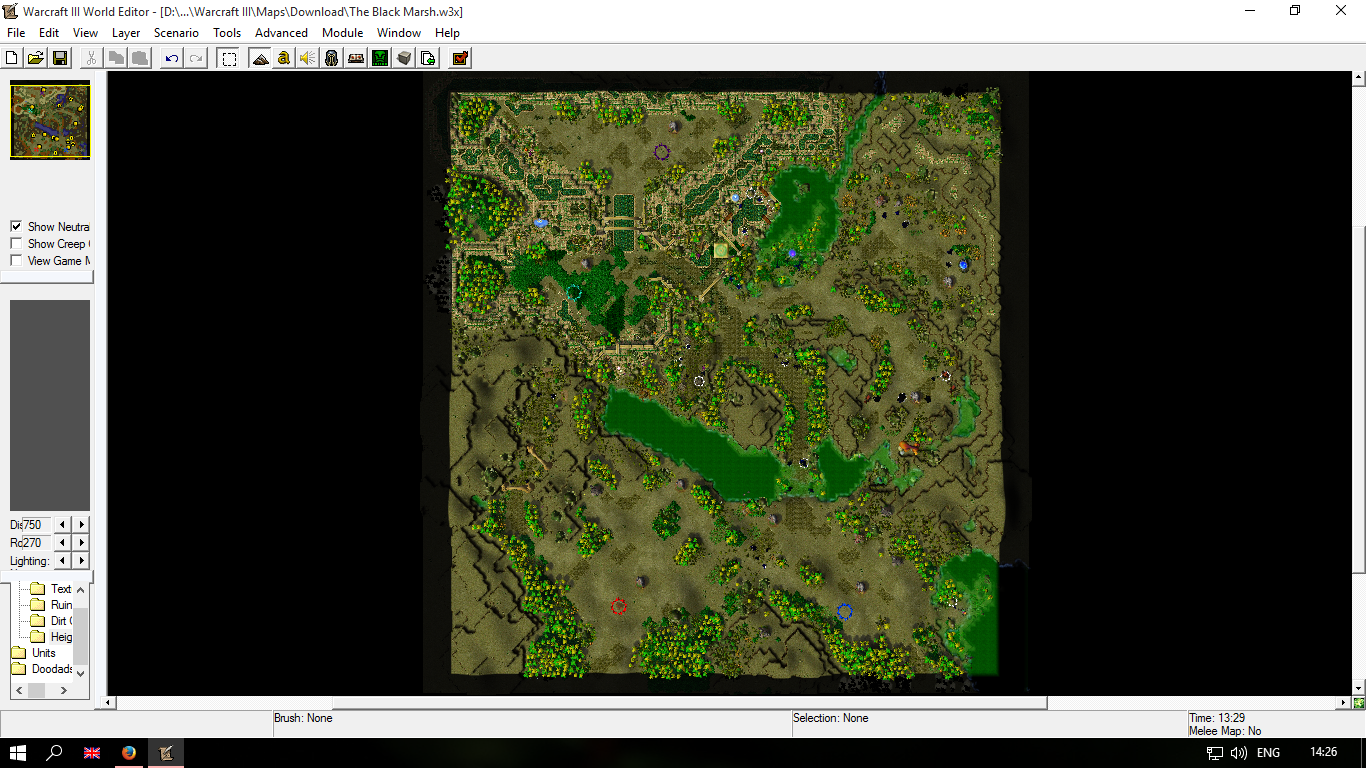This screenshot has width=1366, height=768.
Task: Click Lighting right arrow button
Action: [x=82, y=560]
